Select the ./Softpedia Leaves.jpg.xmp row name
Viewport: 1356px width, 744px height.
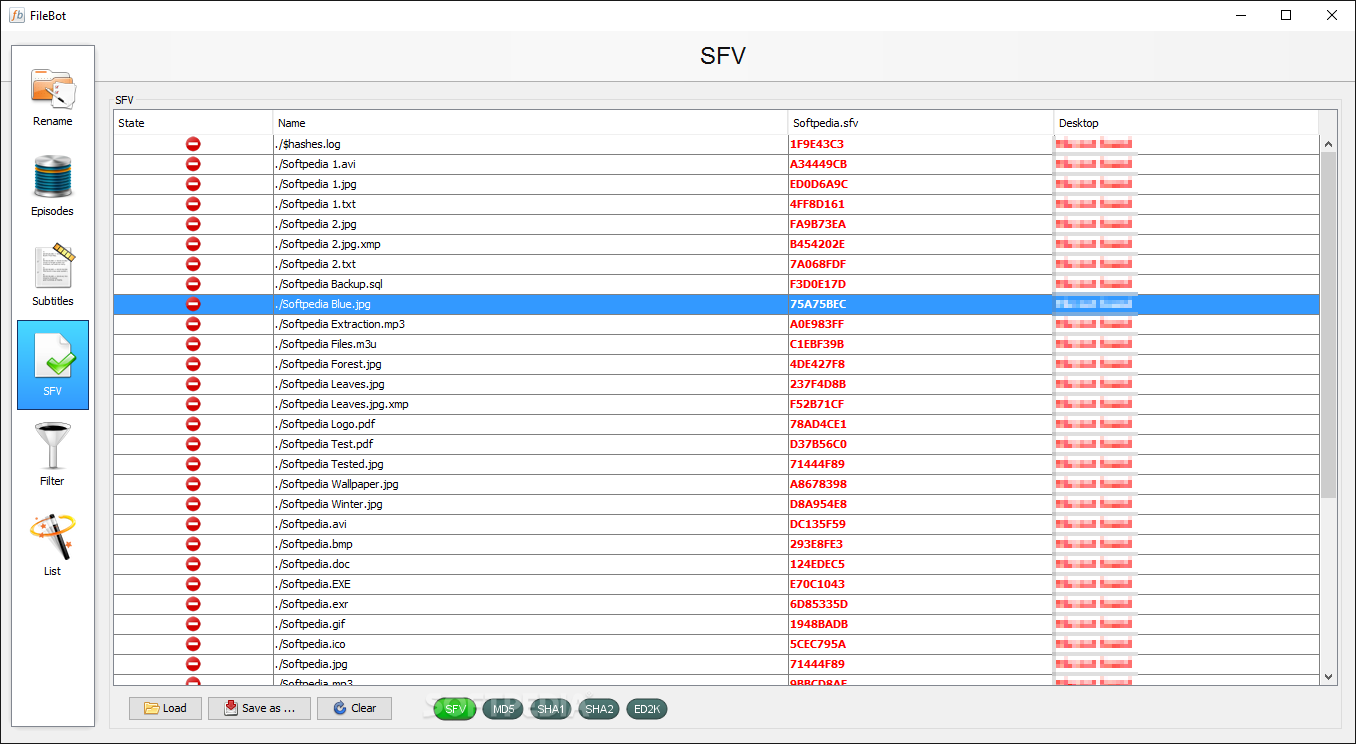tap(341, 404)
